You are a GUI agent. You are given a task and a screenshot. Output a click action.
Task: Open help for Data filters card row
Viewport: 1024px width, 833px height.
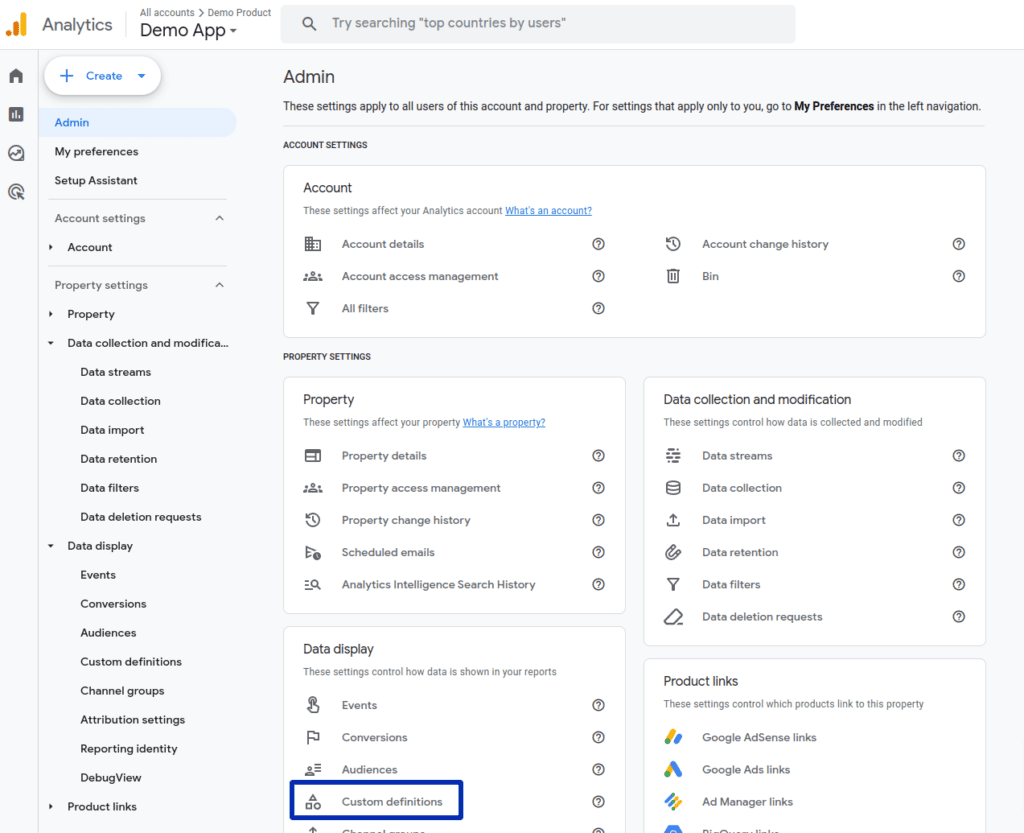(x=959, y=584)
